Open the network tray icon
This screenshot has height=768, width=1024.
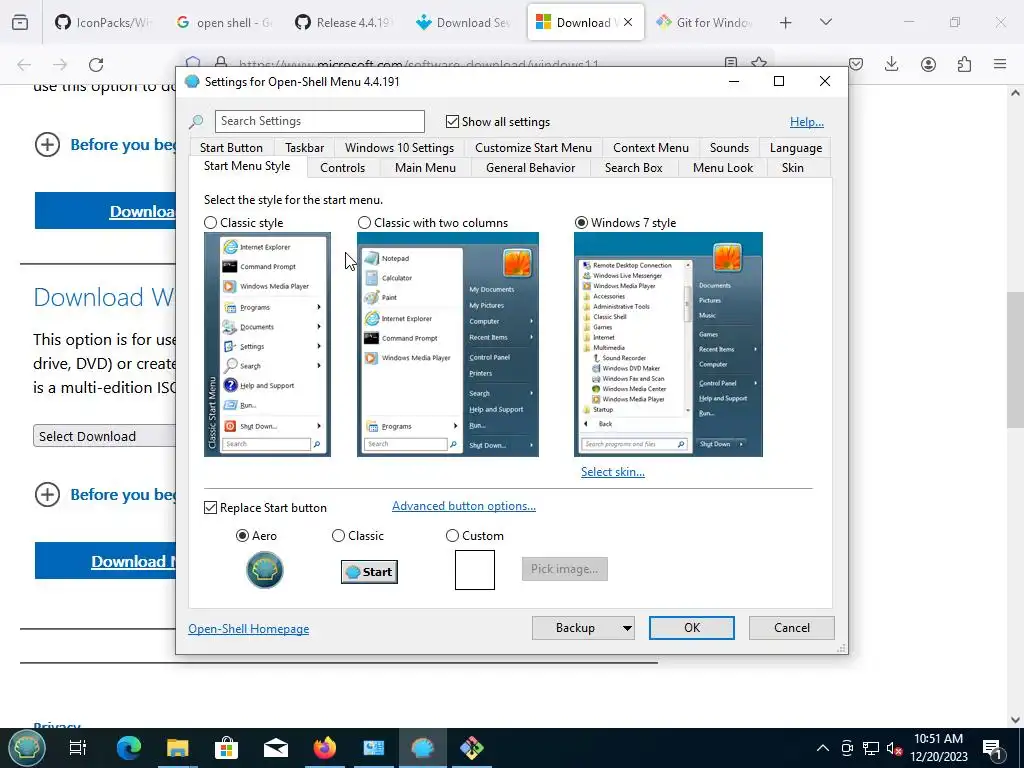tap(871, 748)
